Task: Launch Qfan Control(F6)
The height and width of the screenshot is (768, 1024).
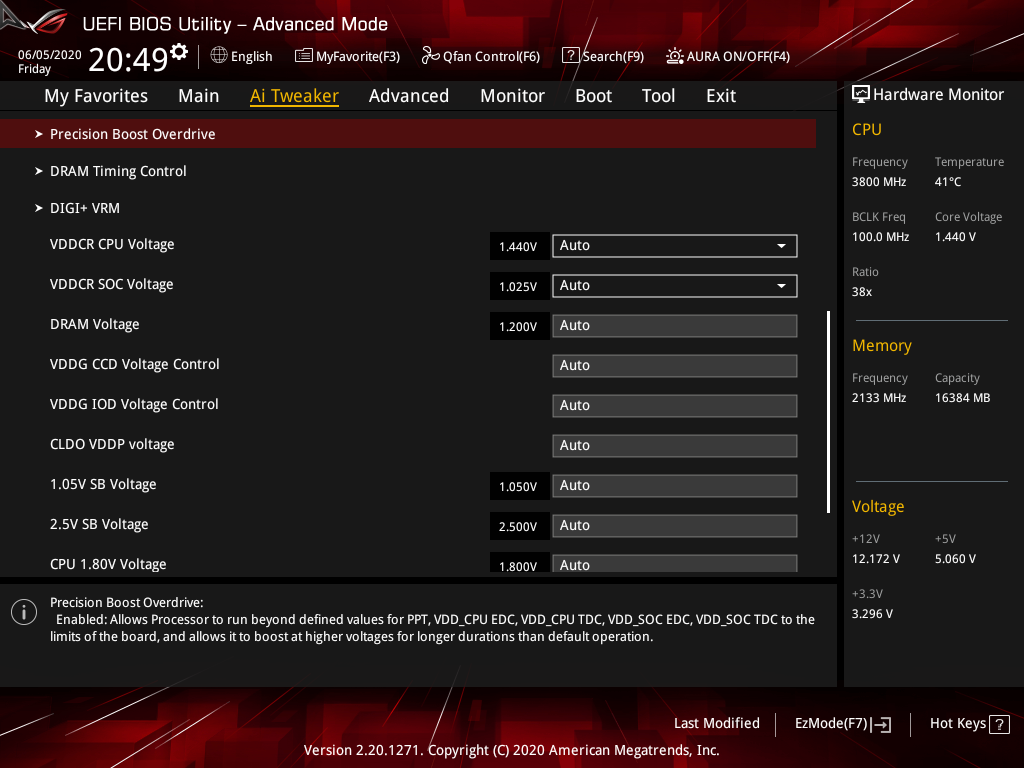Action: [x=481, y=56]
